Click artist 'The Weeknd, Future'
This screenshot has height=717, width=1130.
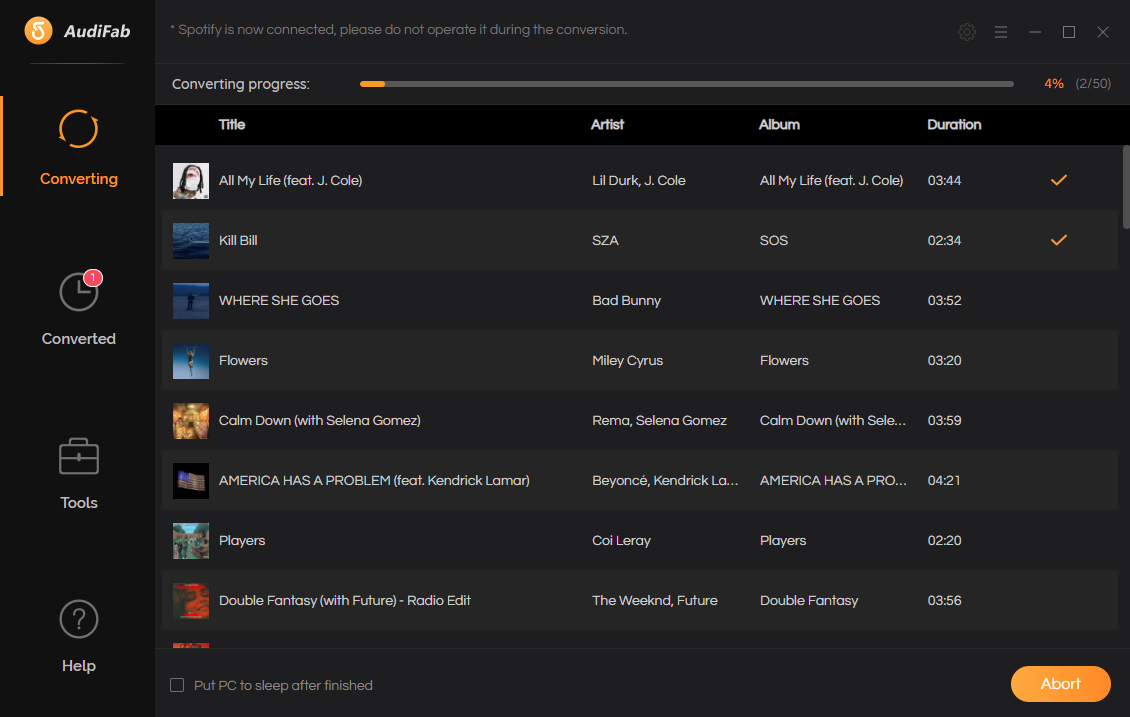[x=654, y=600]
